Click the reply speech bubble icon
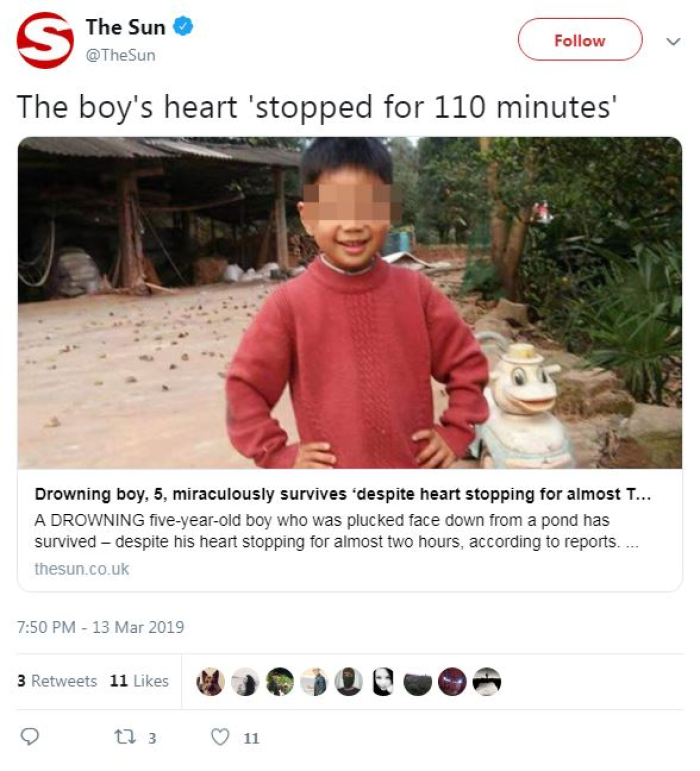This screenshot has width=700, height=771. tap(30, 737)
